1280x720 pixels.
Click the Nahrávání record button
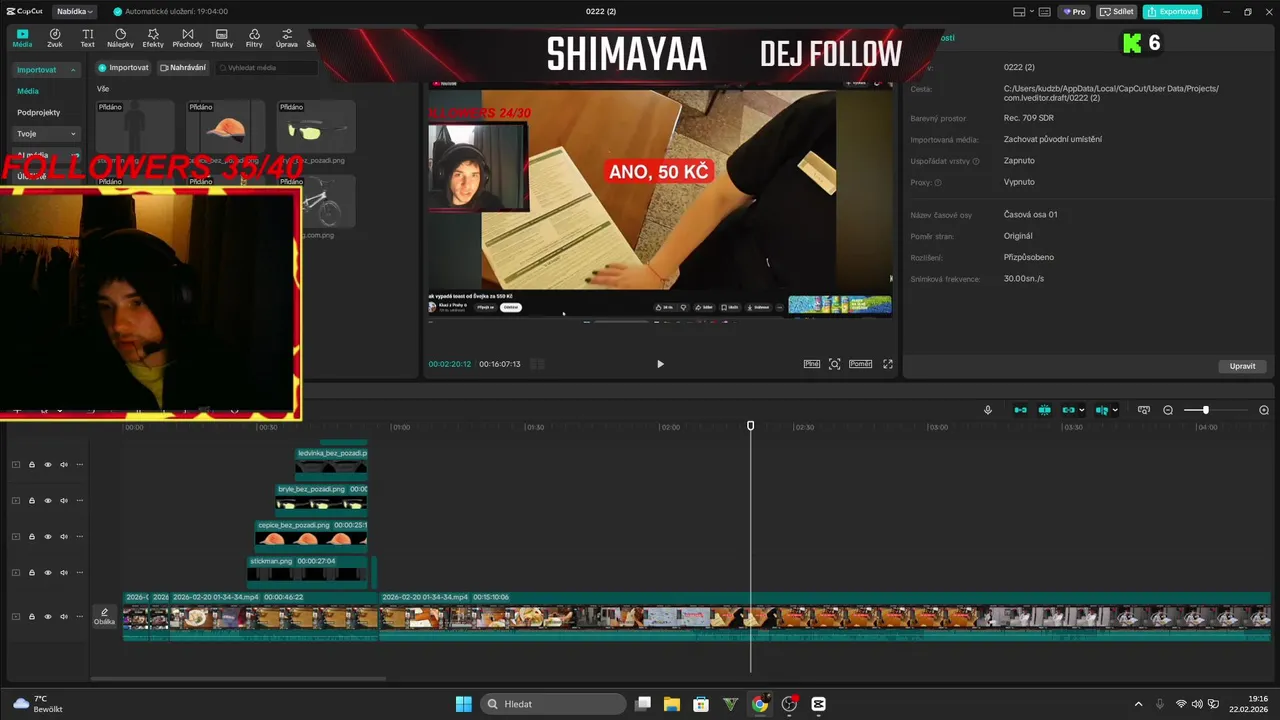coord(183,68)
